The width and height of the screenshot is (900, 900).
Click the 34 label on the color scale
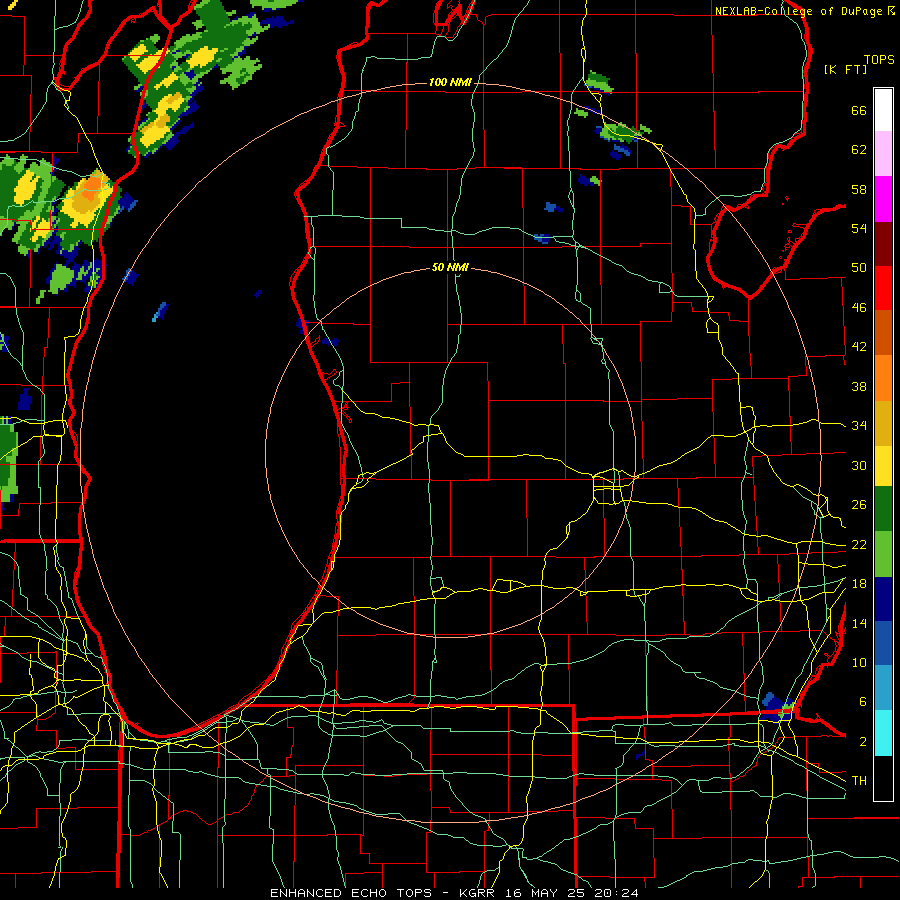click(859, 426)
